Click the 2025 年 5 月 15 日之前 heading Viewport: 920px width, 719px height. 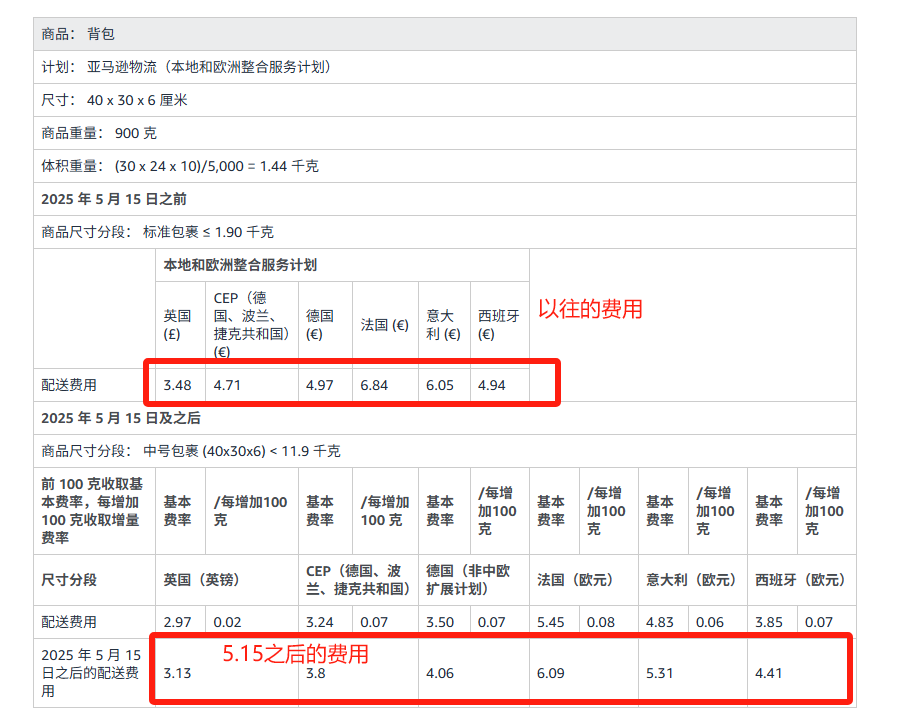(x=114, y=199)
